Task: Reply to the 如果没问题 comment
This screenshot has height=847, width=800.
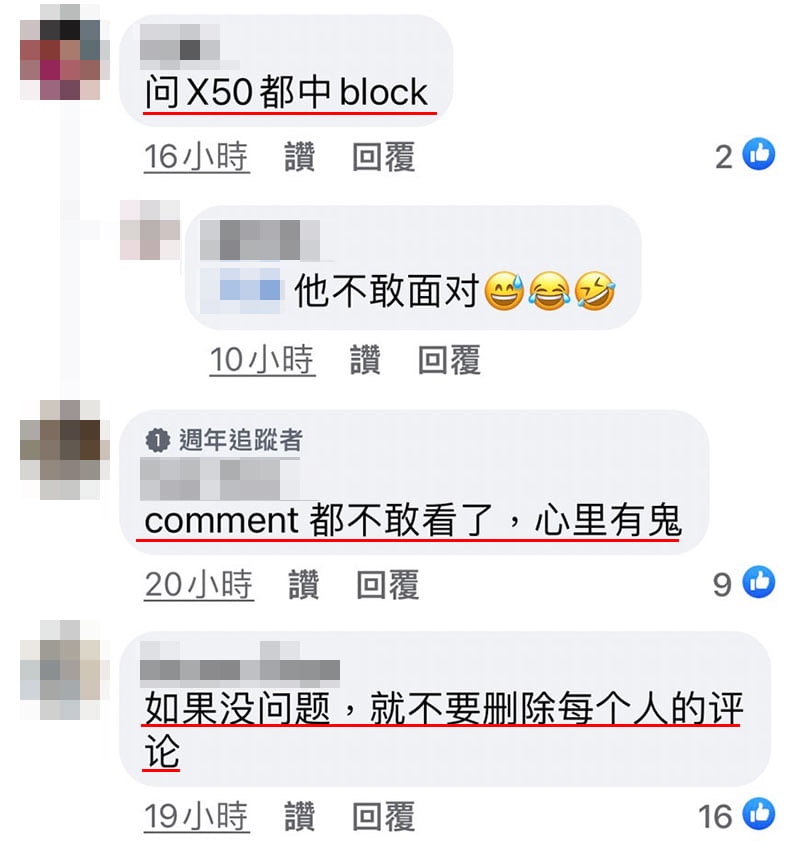Action: pos(384,816)
